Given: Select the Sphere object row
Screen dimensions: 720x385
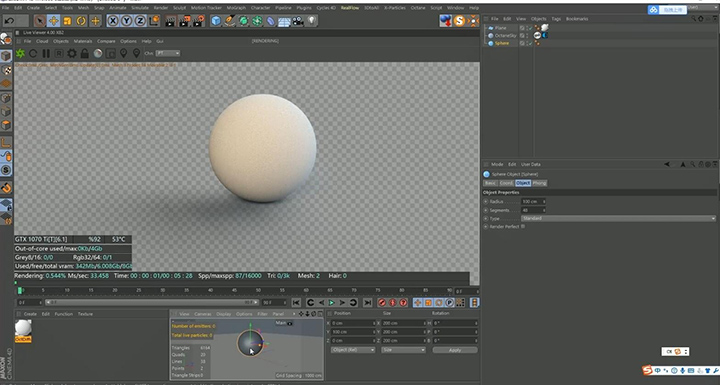Looking at the screenshot, I should [x=502, y=43].
